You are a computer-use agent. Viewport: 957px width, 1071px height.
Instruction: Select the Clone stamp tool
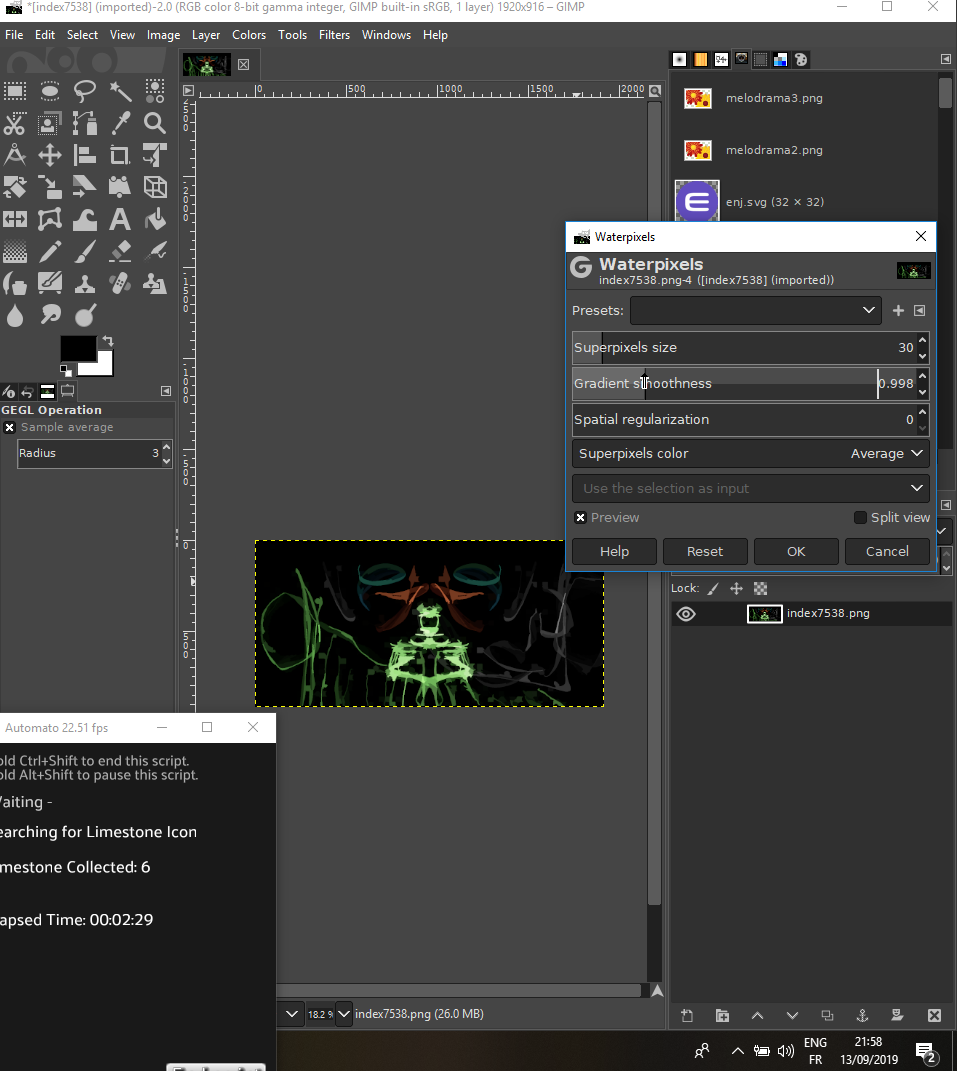coord(85,283)
